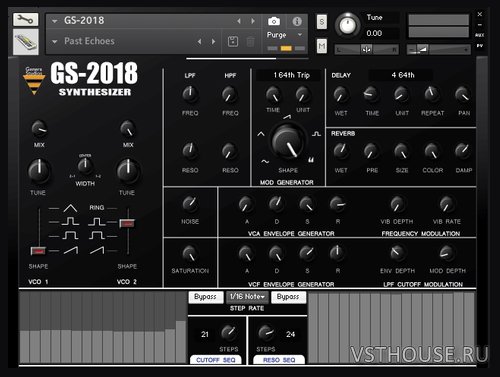500x377 pixels.
Task: Toggle Mute M button
Action: point(322,46)
